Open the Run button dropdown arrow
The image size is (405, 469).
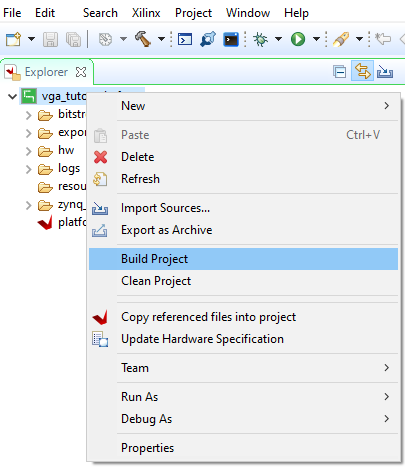(316, 39)
